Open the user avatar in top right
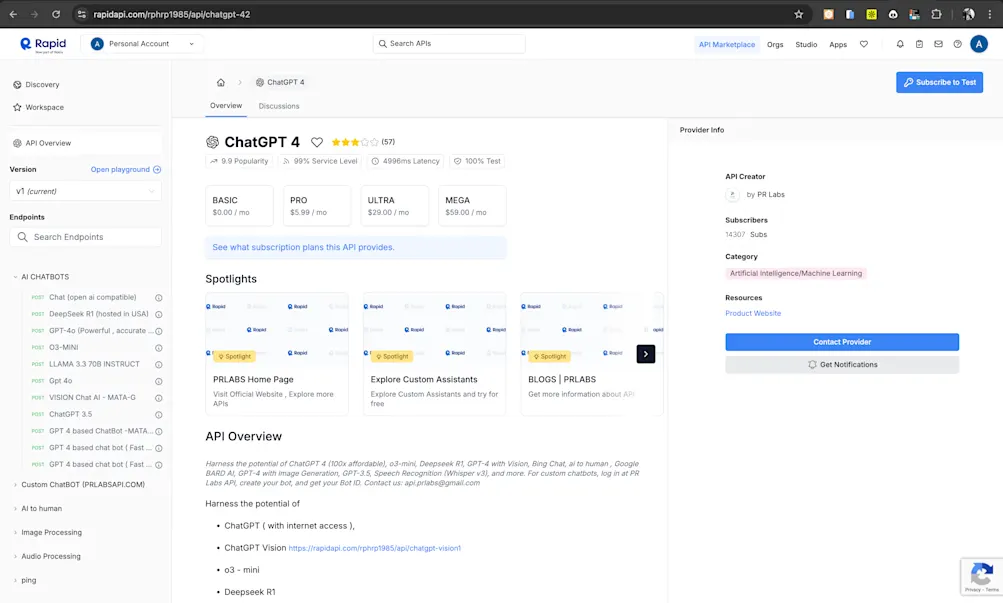The width and height of the screenshot is (1003, 603). pos(979,43)
